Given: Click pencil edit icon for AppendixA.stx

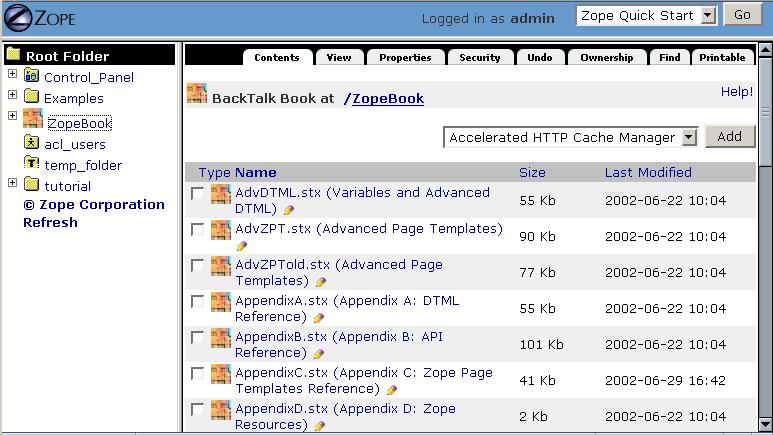Looking at the screenshot, I should (x=319, y=318).
